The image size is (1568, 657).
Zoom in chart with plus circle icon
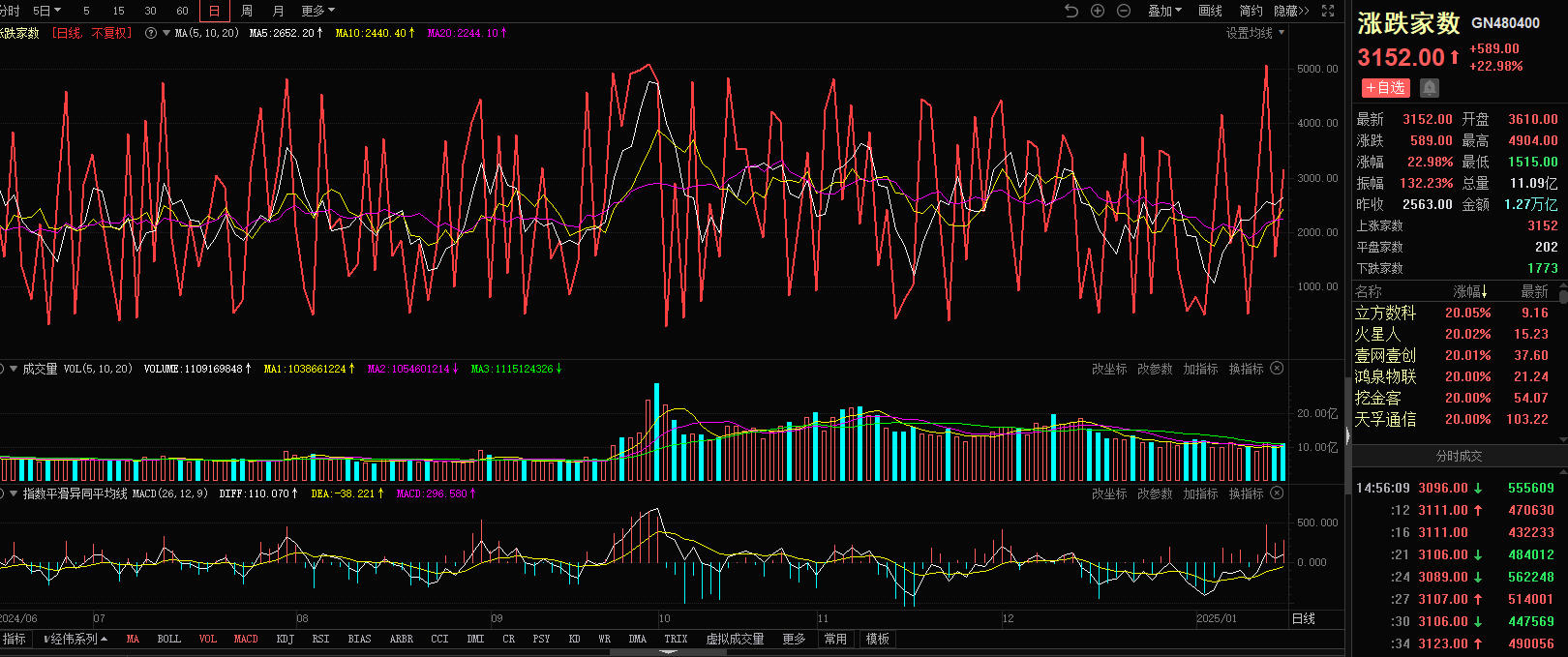pos(1098,11)
